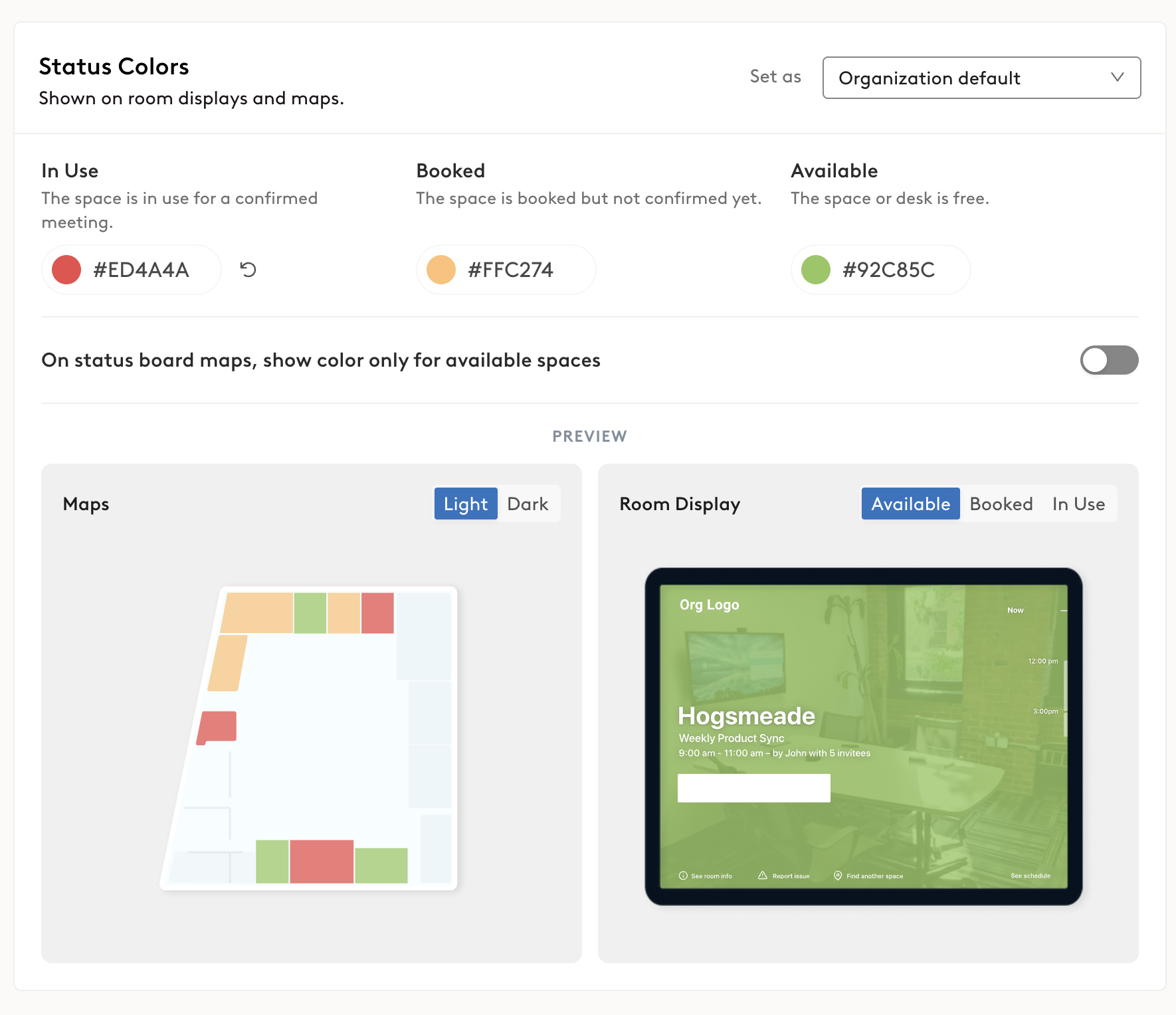This screenshot has width=1176, height=1015.
Task: Click the red In Use color swatch
Action: pyautogui.click(x=66, y=270)
